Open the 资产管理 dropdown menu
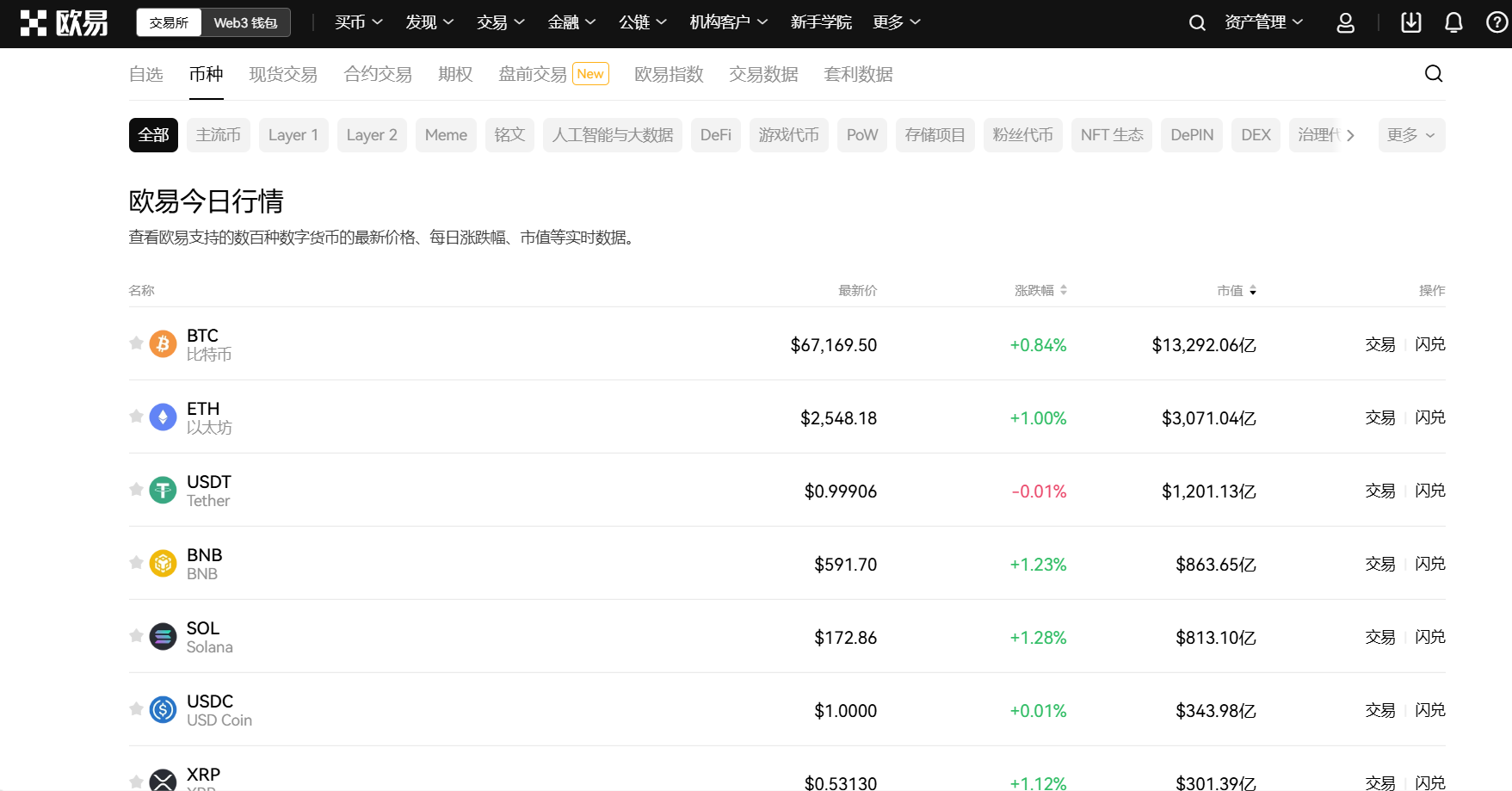Screen dimensions: 1512x791 tap(1262, 22)
